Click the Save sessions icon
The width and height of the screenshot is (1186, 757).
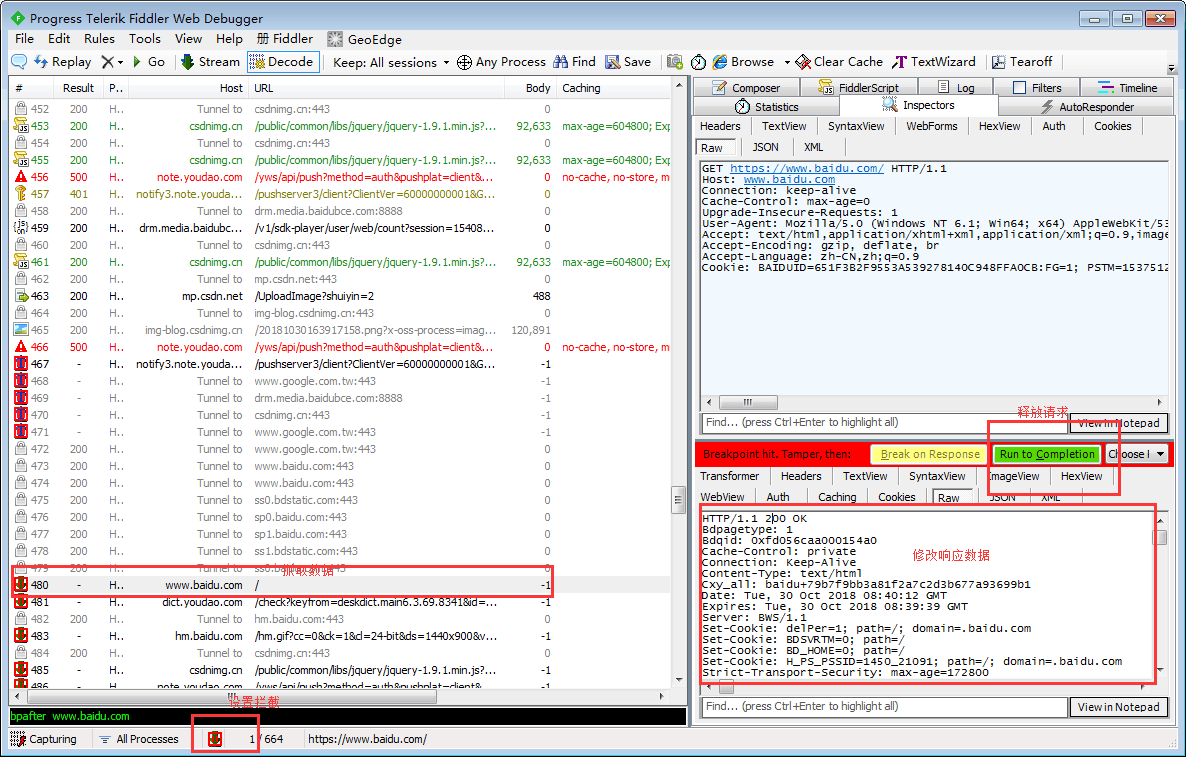612,62
